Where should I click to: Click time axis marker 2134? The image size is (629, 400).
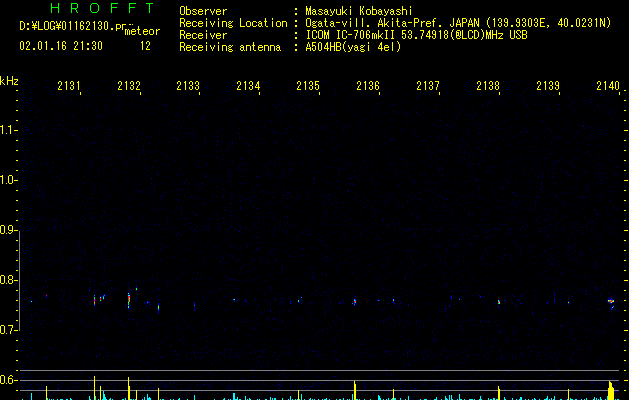point(248,85)
